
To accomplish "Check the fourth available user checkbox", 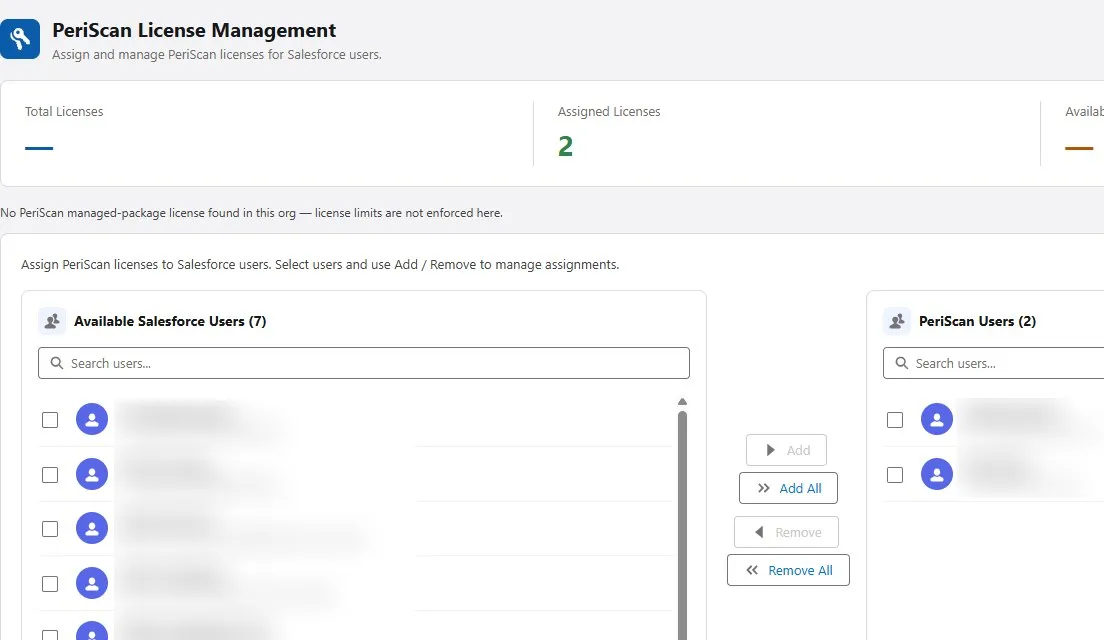I will (x=50, y=584).
